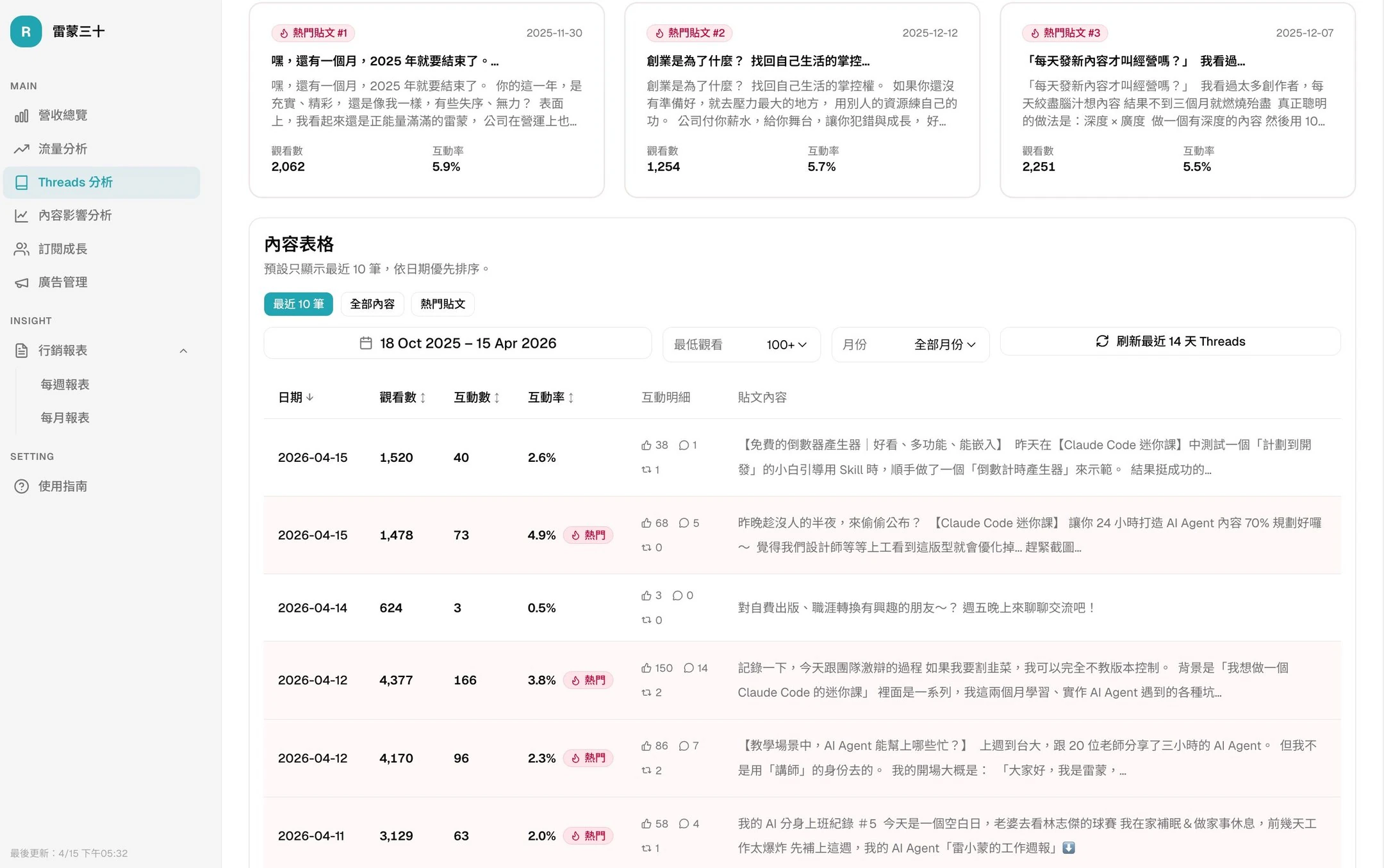Click the 熱門 flame badge on the 3.8% row
This screenshot has width=1384, height=868.
coord(588,680)
